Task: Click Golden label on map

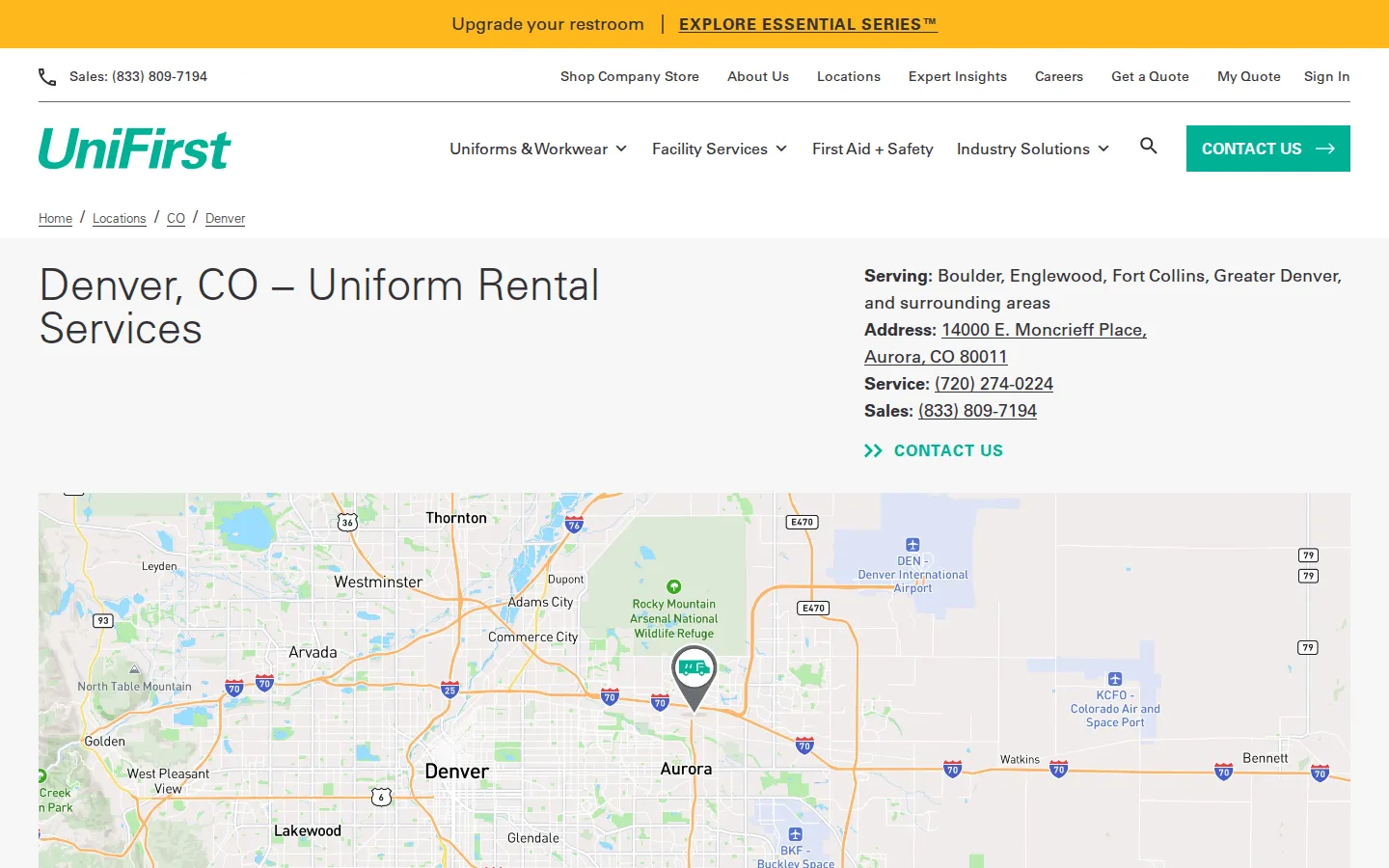Action: pos(104,742)
